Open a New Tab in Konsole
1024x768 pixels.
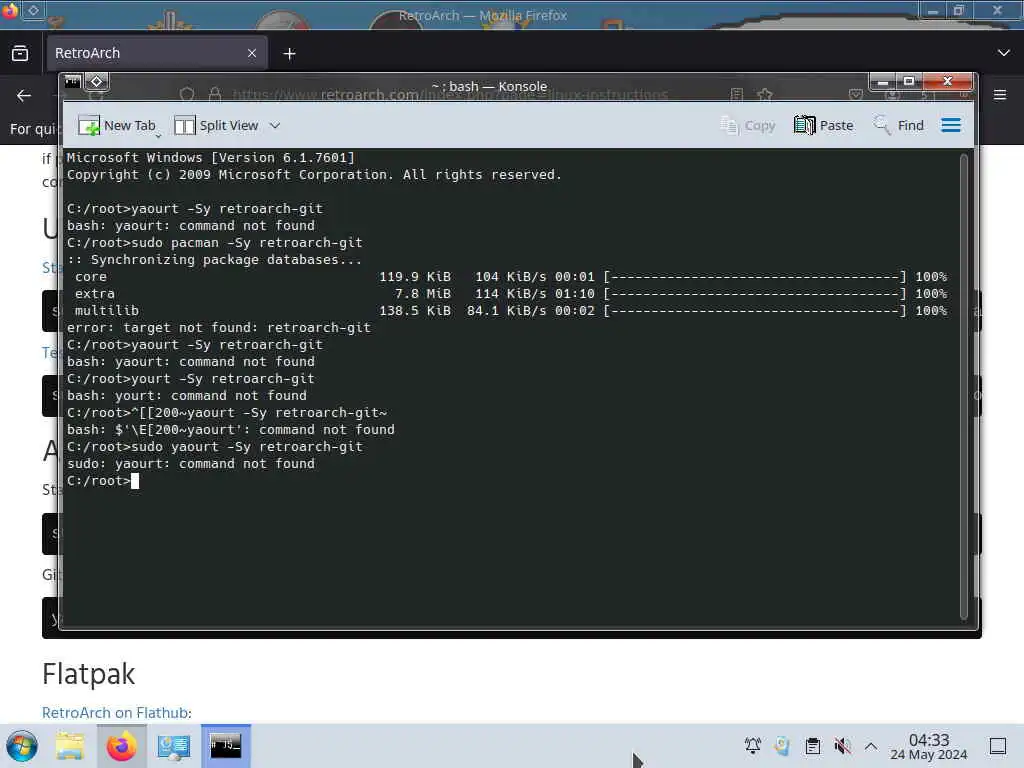pos(117,125)
